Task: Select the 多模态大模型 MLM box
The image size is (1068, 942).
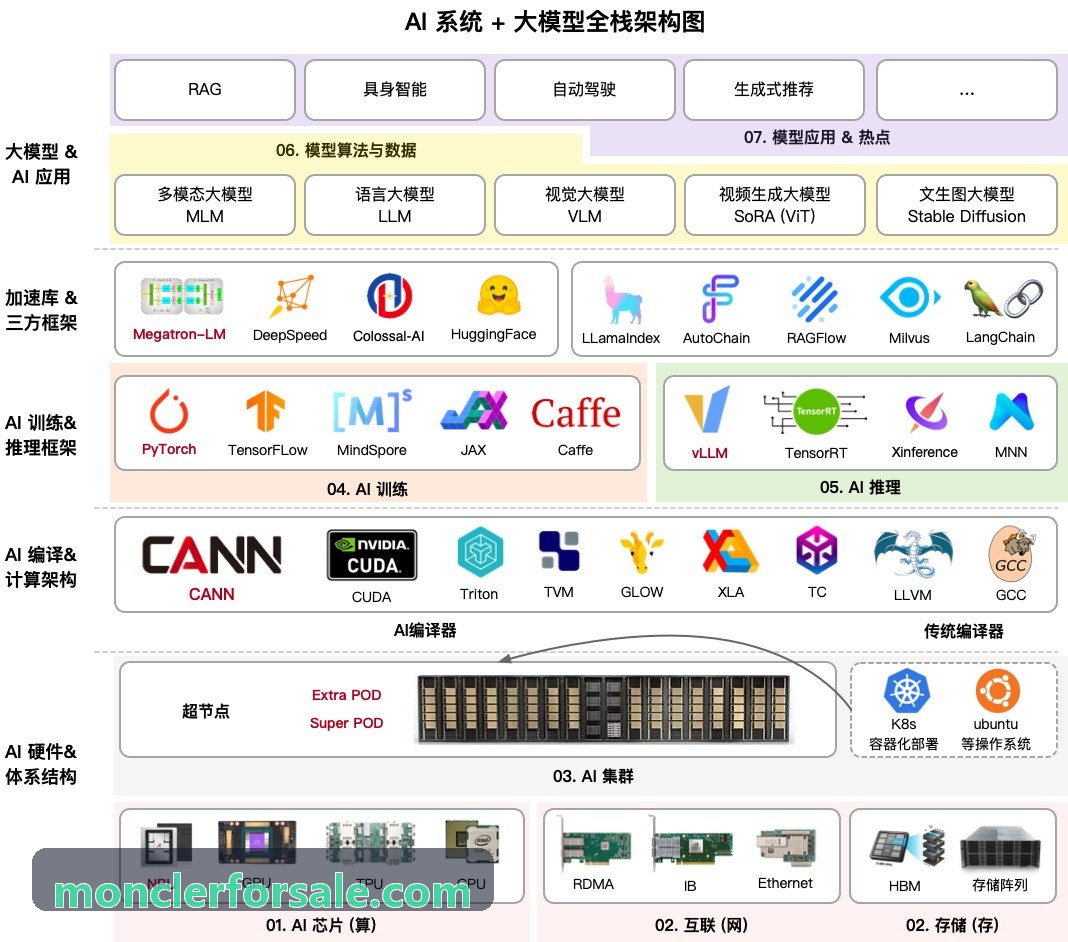Action: 204,205
